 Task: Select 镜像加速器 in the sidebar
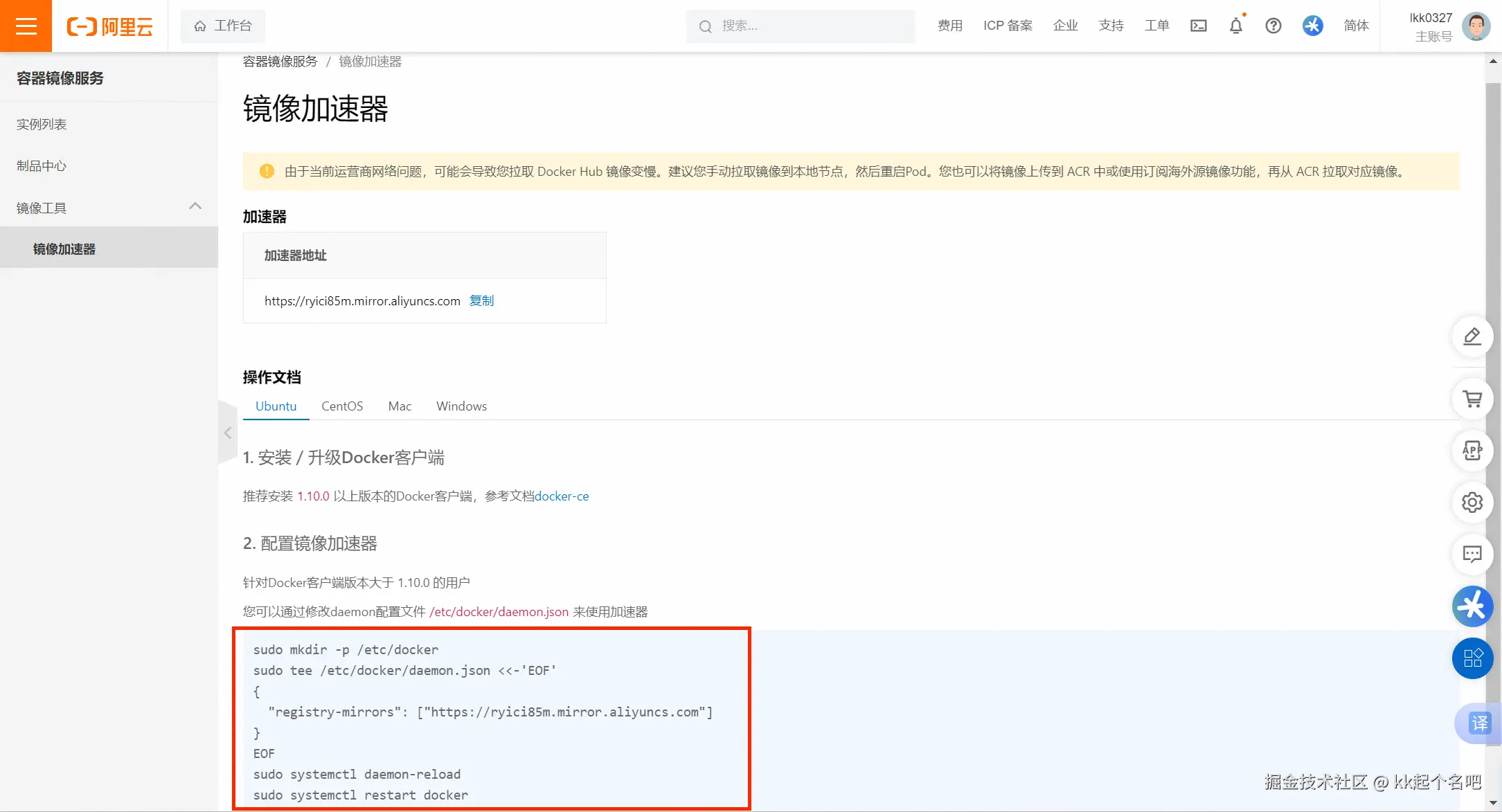[x=66, y=249]
